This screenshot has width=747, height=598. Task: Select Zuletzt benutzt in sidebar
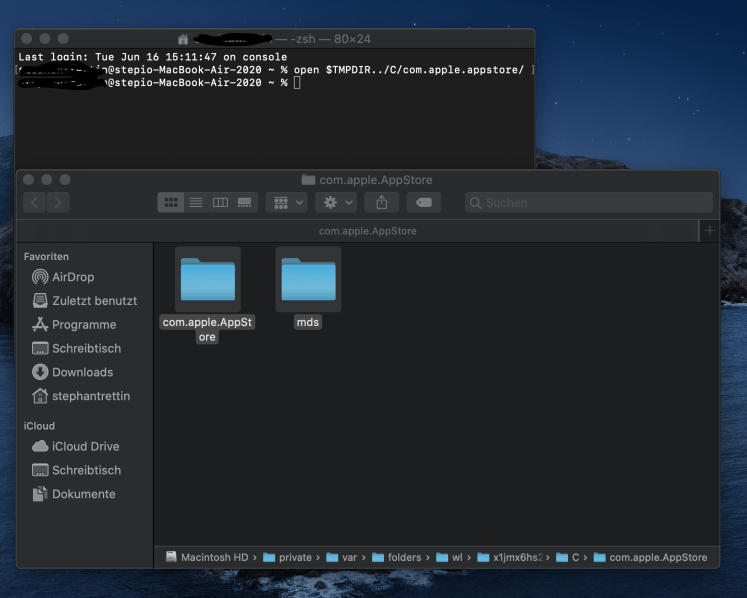94,301
